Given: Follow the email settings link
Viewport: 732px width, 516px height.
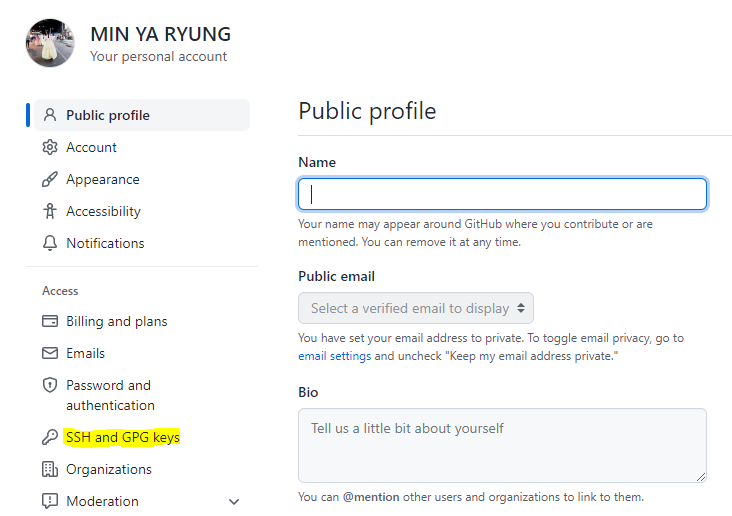Looking at the screenshot, I should pos(335,356).
